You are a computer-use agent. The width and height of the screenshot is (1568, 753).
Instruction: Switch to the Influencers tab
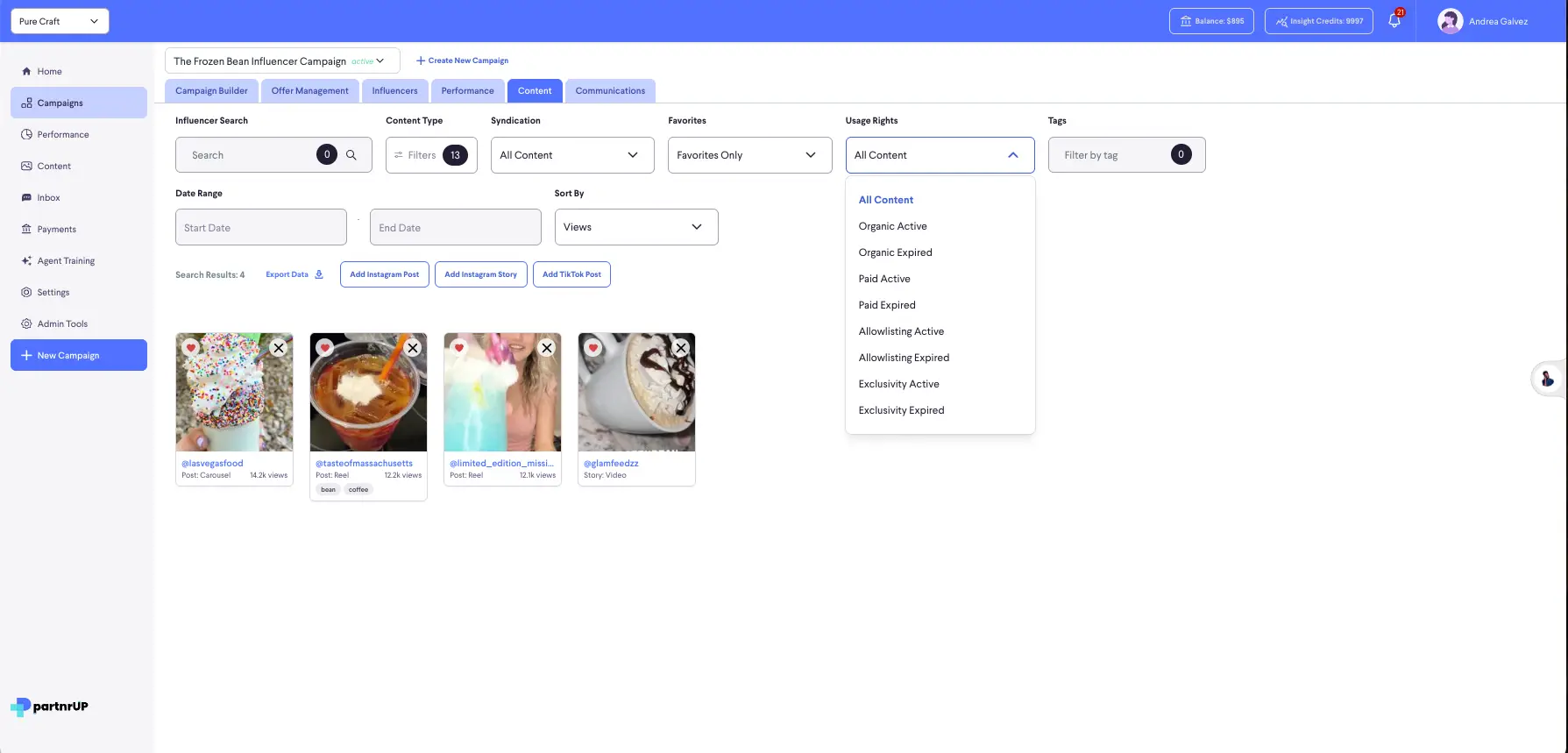[x=394, y=90]
